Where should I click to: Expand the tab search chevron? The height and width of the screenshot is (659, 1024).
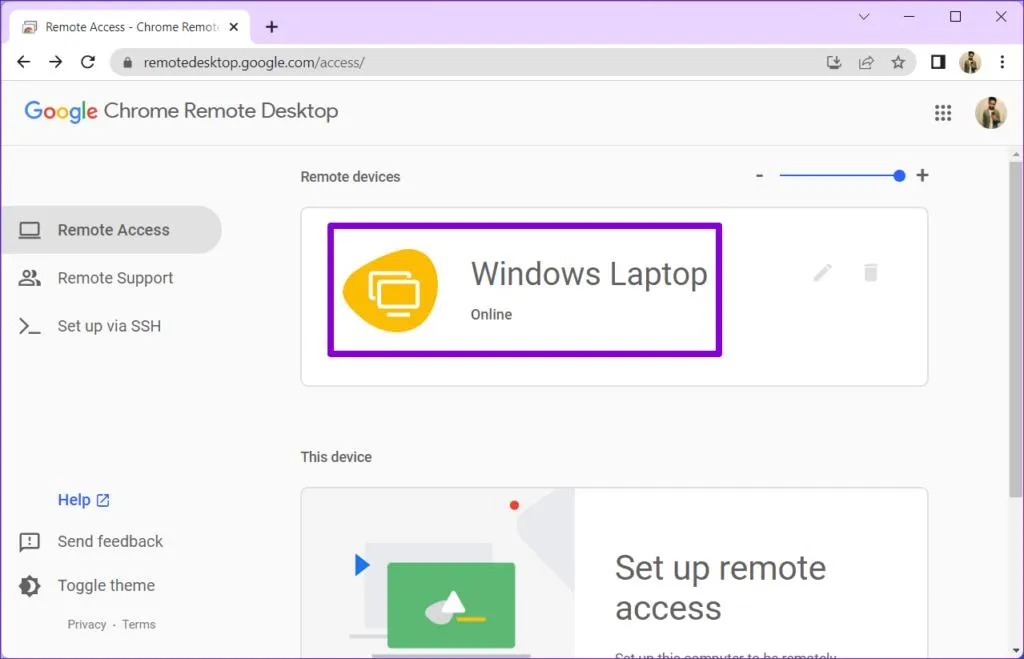point(863,16)
